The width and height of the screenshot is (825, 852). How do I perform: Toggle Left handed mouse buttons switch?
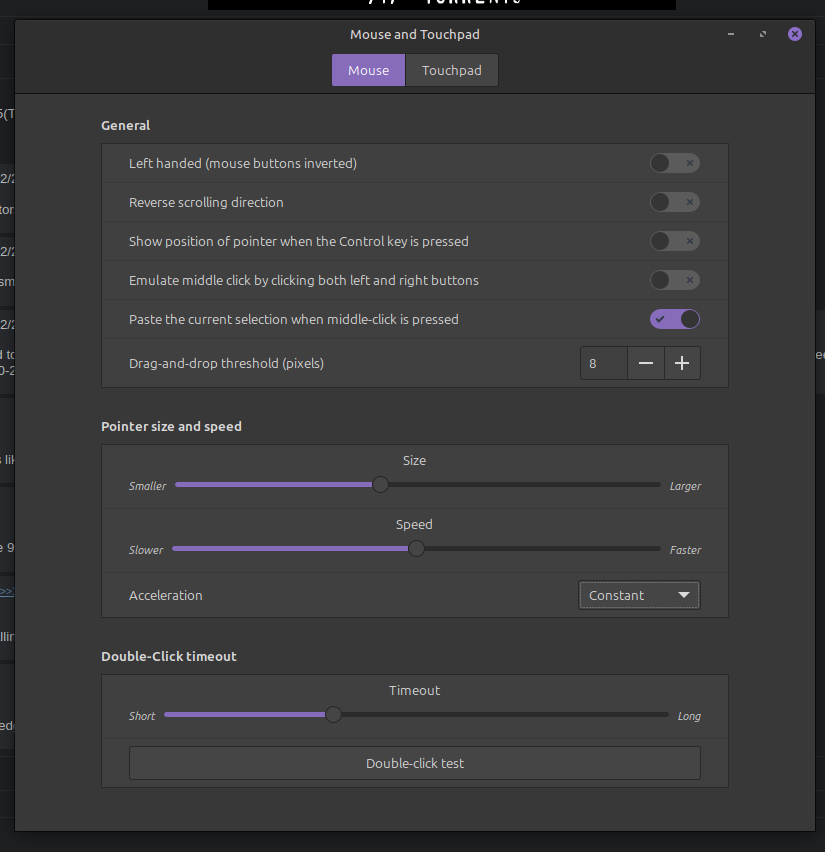tap(674, 163)
